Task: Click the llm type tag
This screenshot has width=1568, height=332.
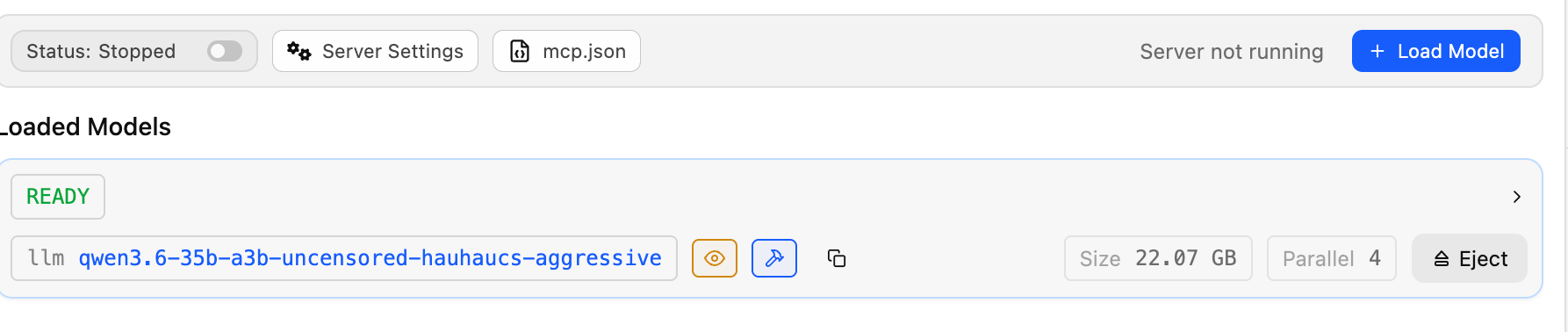Action: click(46, 258)
